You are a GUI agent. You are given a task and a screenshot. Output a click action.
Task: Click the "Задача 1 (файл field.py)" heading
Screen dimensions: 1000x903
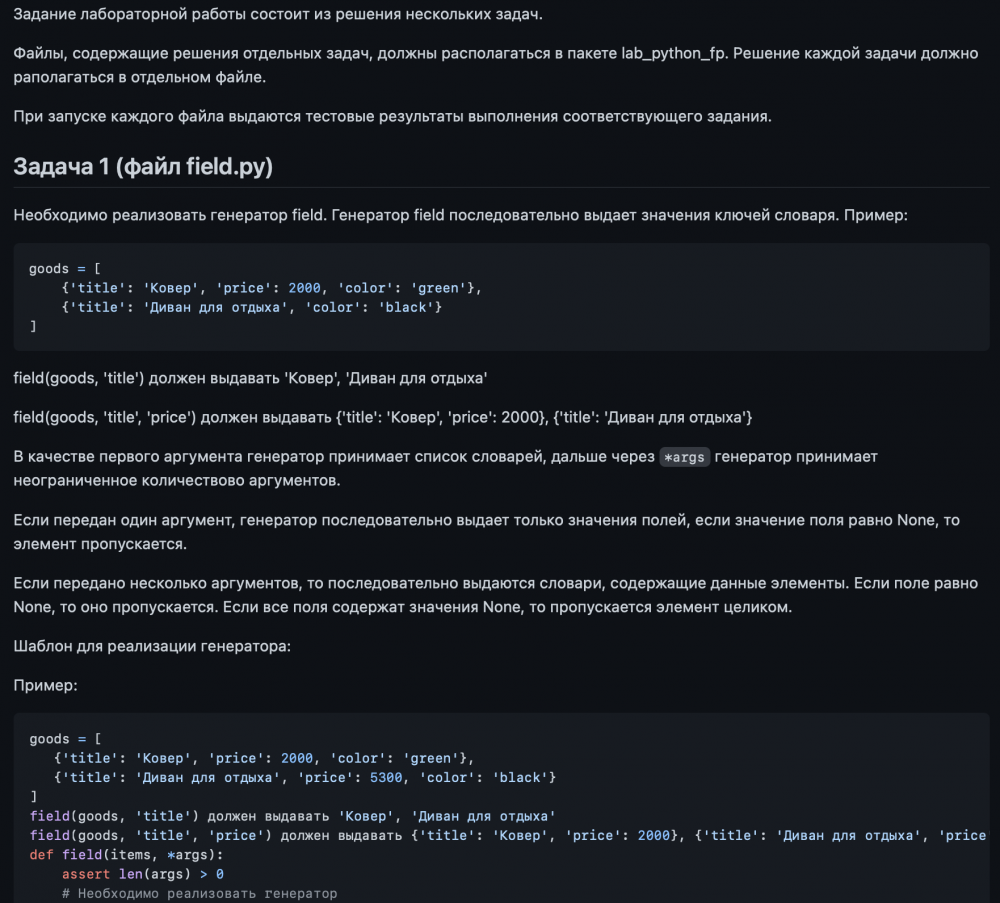(143, 166)
